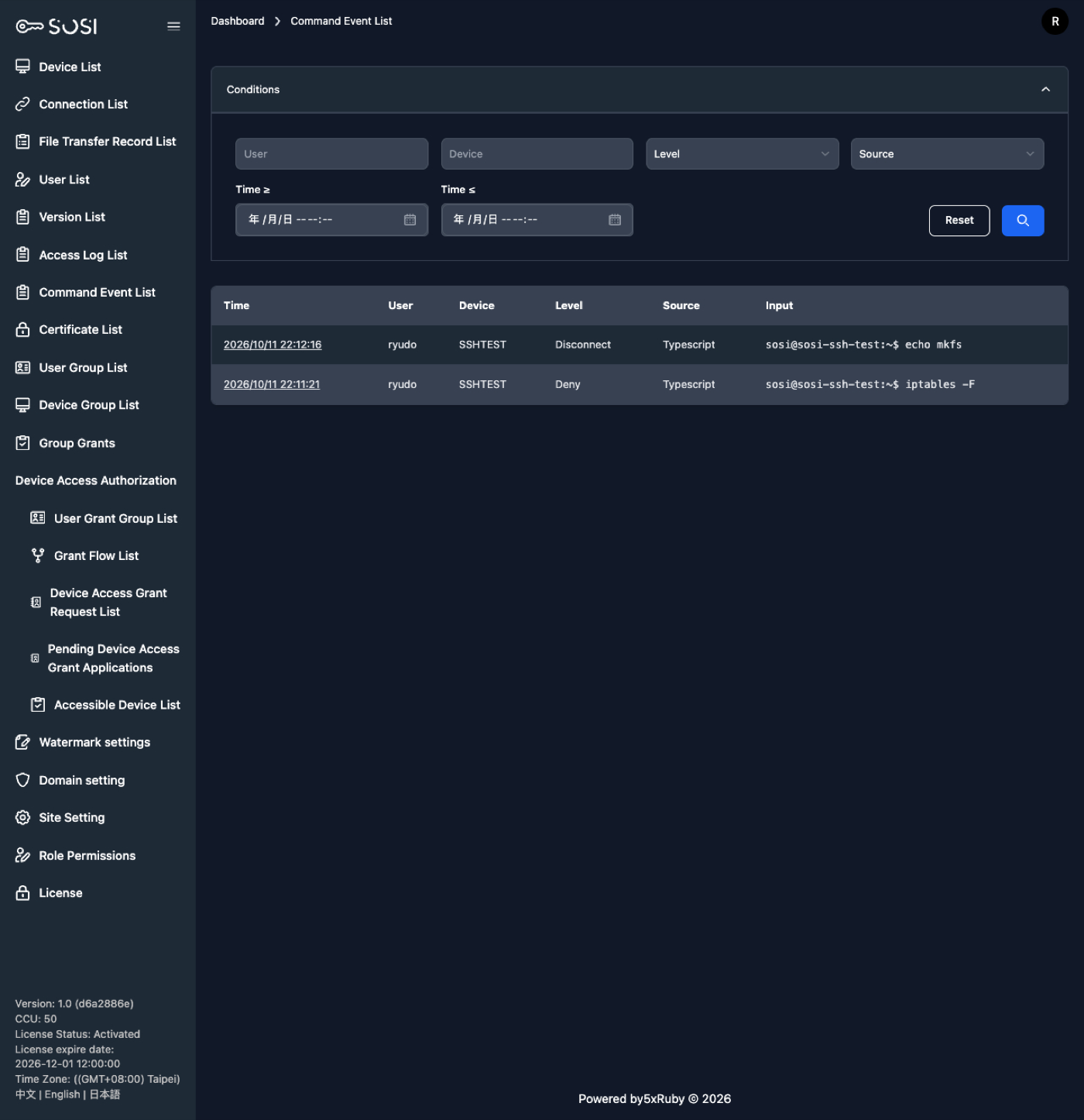Open calendar picker in Time ≤ field
1084x1120 pixels.
[615, 220]
